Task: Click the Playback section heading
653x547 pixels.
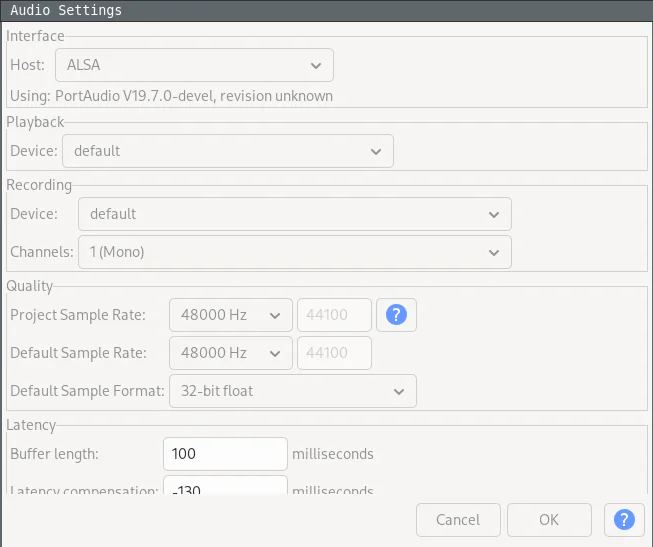Action: pyautogui.click(x=35, y=122)
